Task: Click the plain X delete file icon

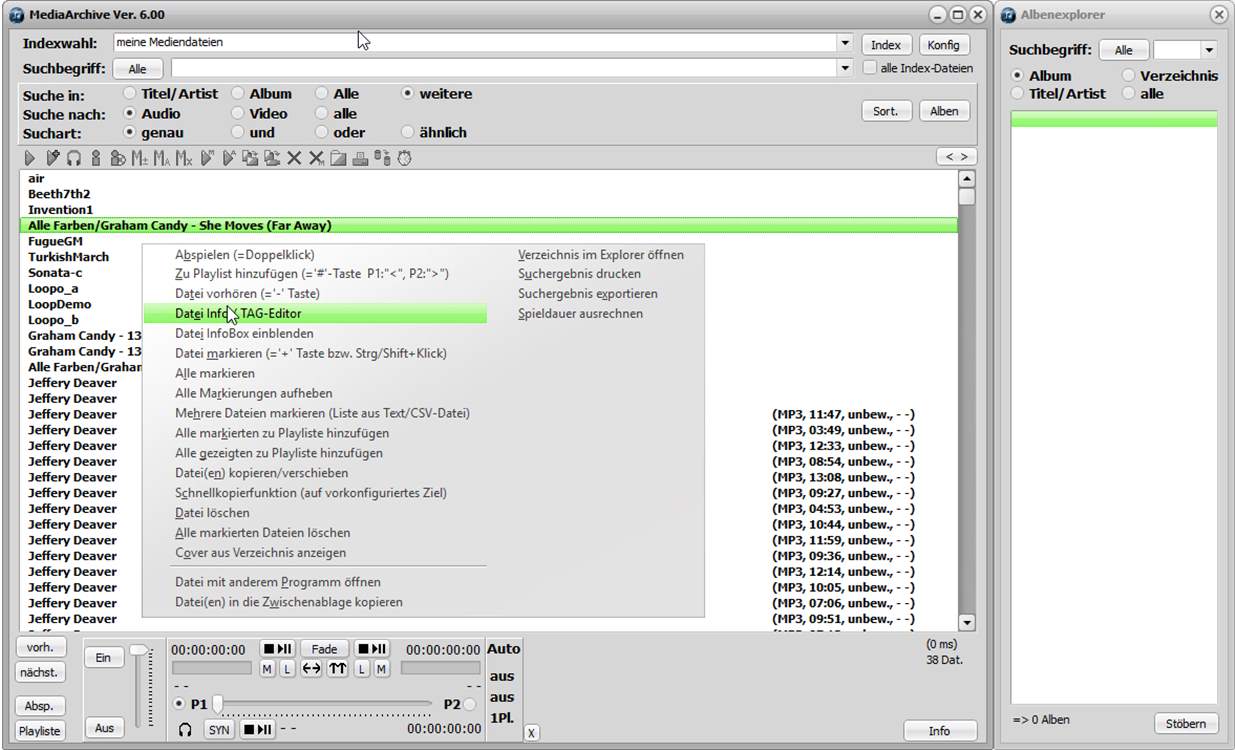Action: (294, 158)
